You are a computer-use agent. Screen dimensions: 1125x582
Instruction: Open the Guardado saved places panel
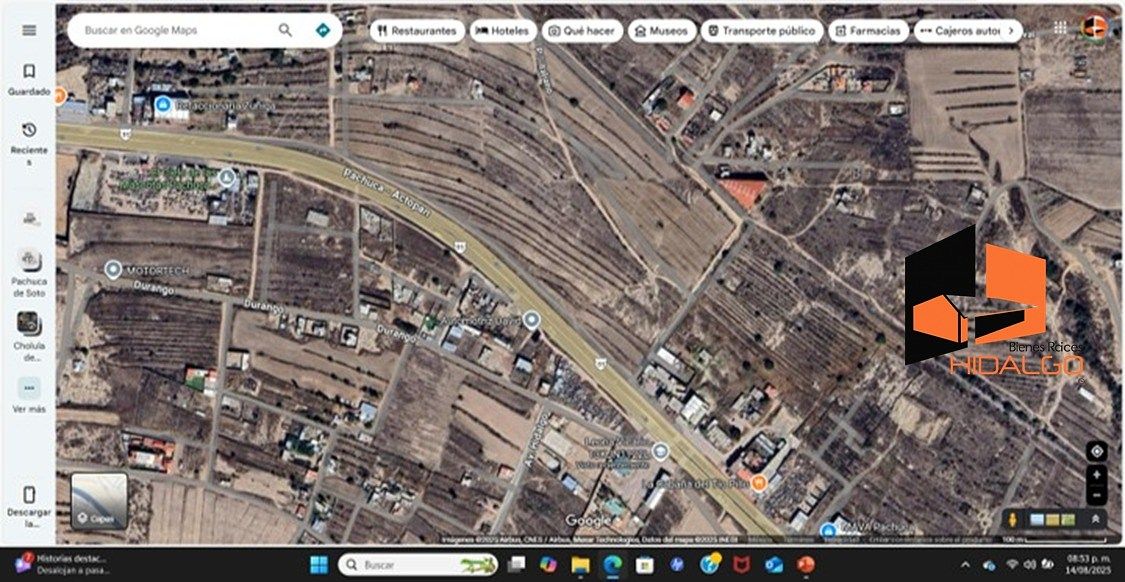[29, 78]
